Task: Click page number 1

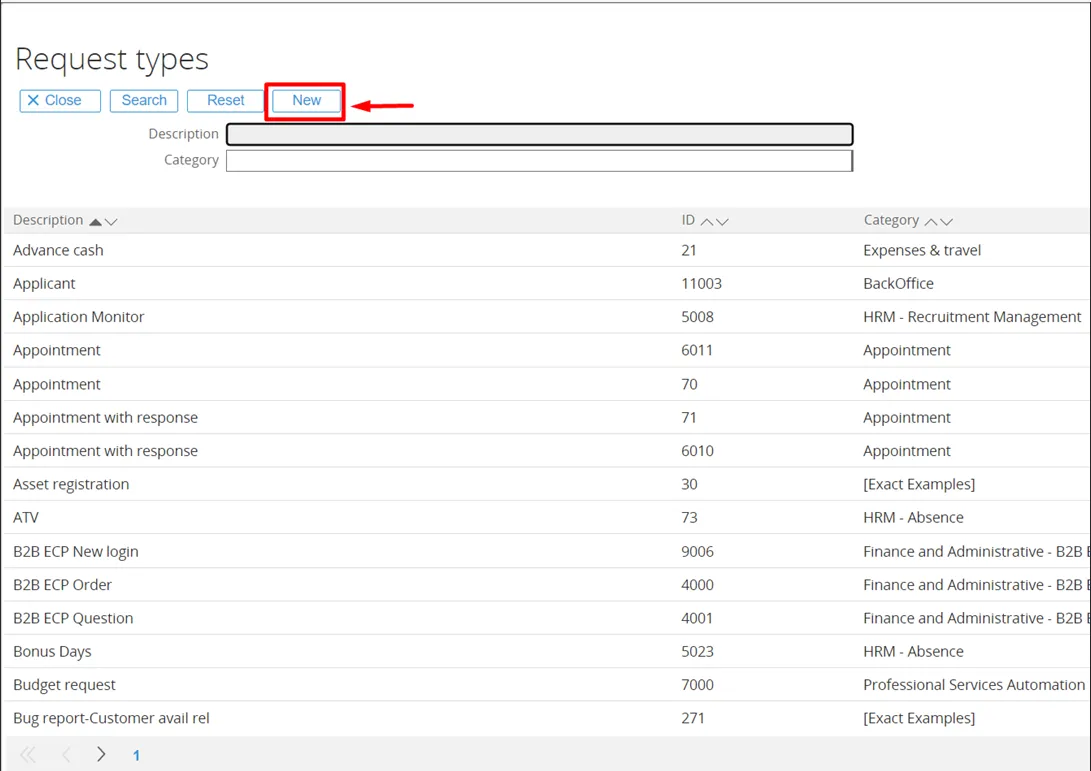Action: pos(136,755)
